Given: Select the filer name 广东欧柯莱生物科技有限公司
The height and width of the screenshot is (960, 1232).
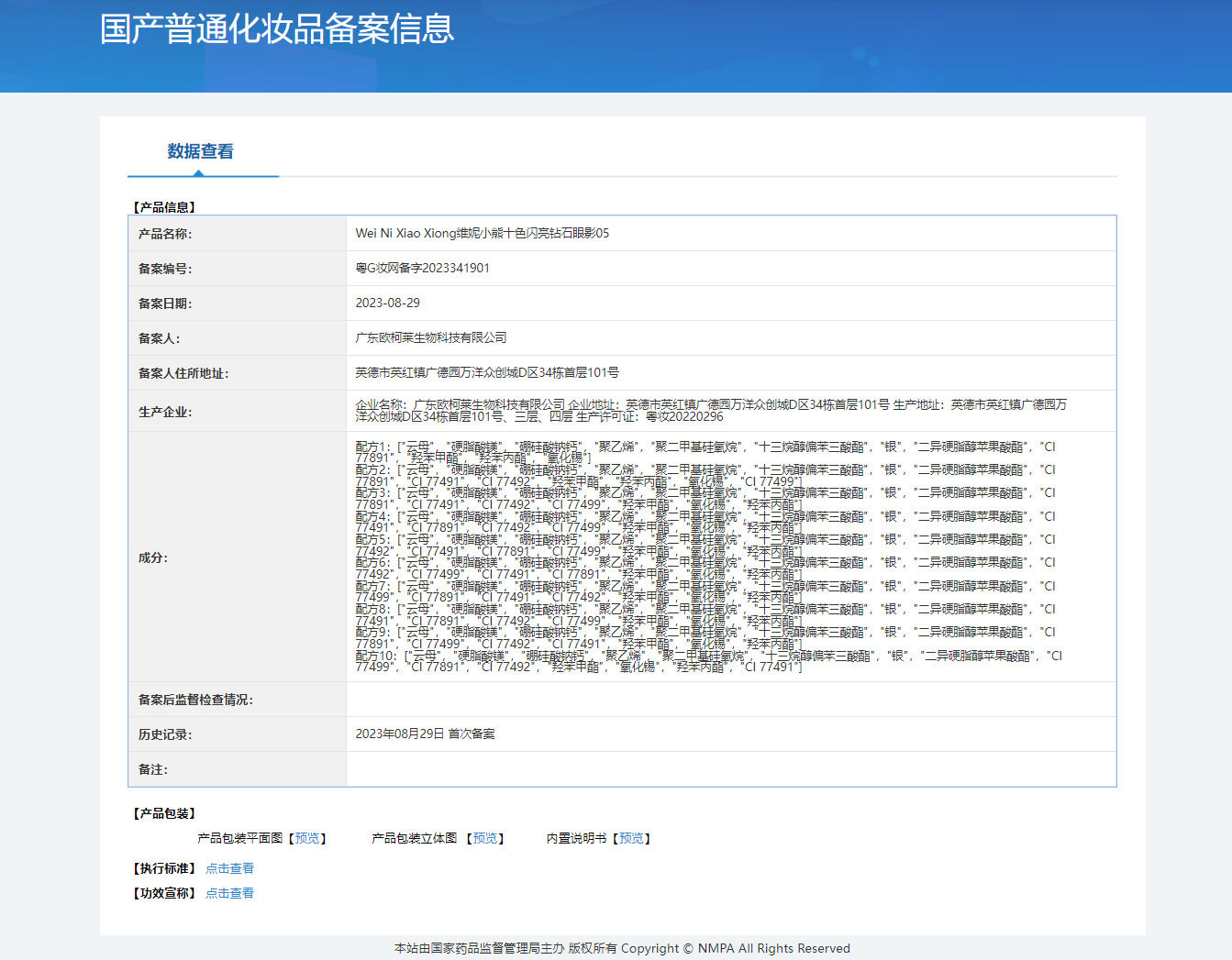Looking at the screenshot, I should [x=431, y=337].
